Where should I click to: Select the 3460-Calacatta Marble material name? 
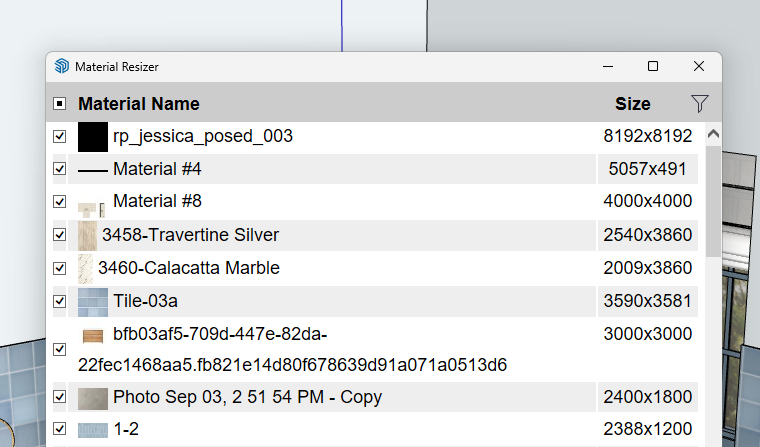click(189, 268)
